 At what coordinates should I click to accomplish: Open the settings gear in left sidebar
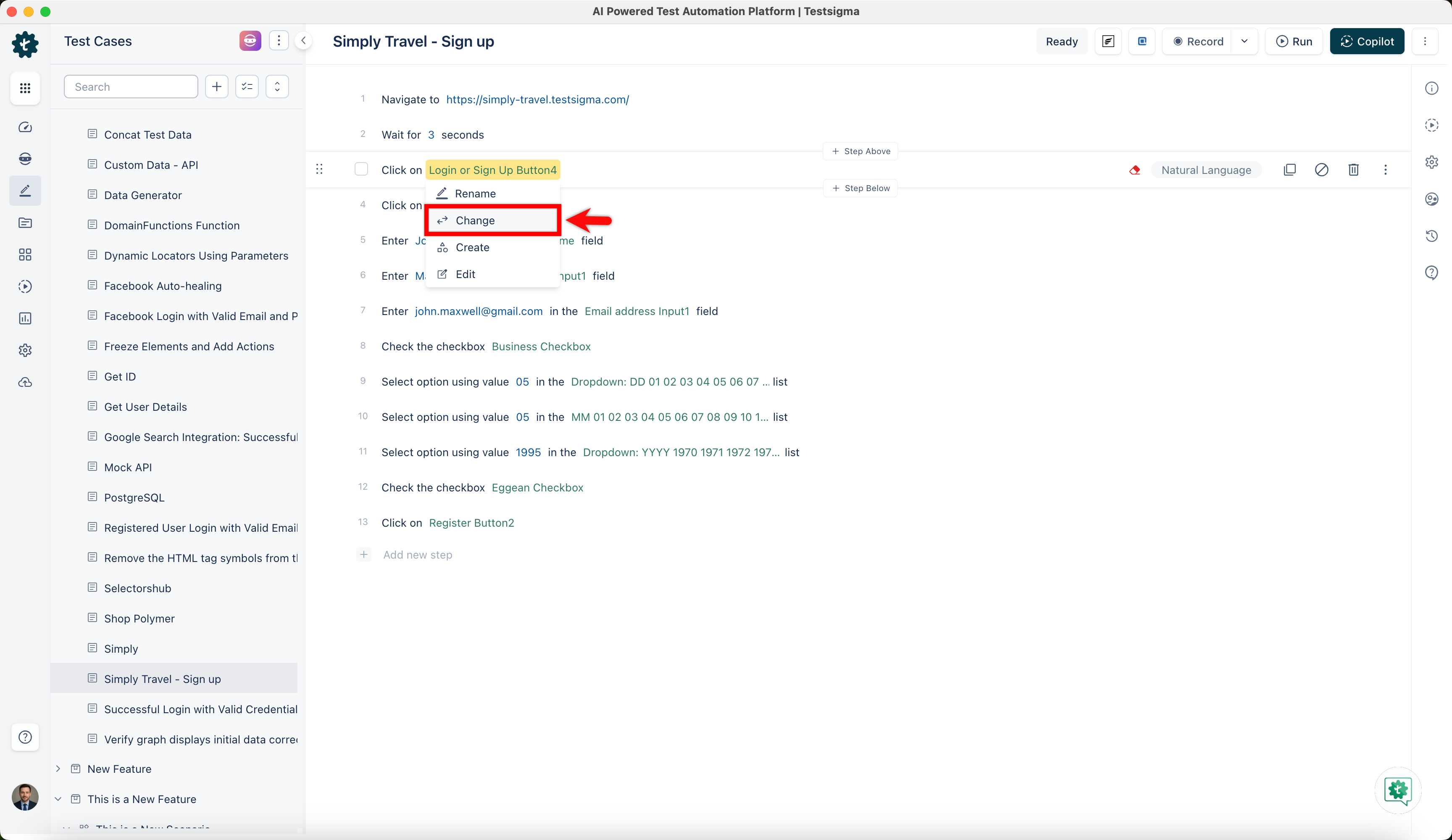pyautogui.click(x=25, y=350)
